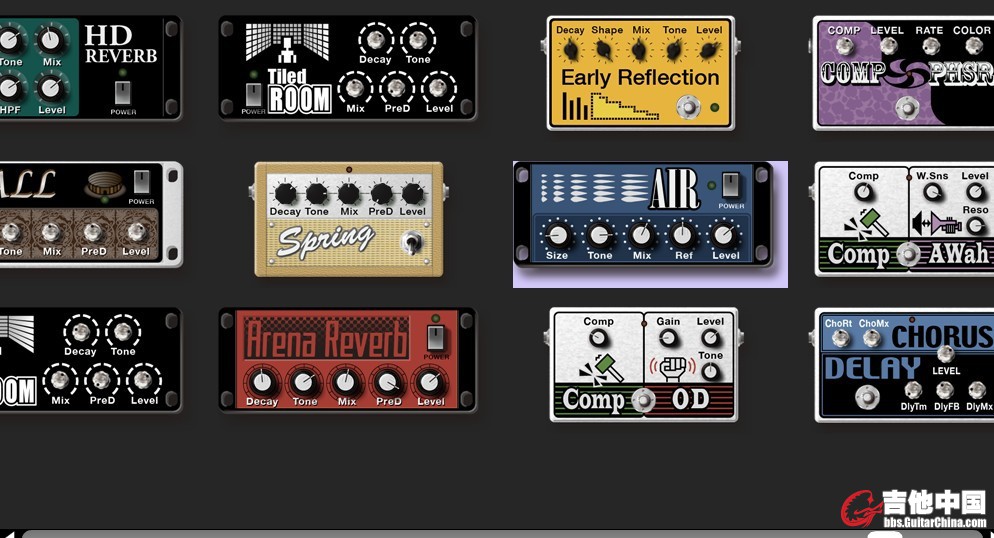Stomp the Comp Phsr footswitch
The width and height of the screenshot is (994, 538).
click(x=906, y=107)
